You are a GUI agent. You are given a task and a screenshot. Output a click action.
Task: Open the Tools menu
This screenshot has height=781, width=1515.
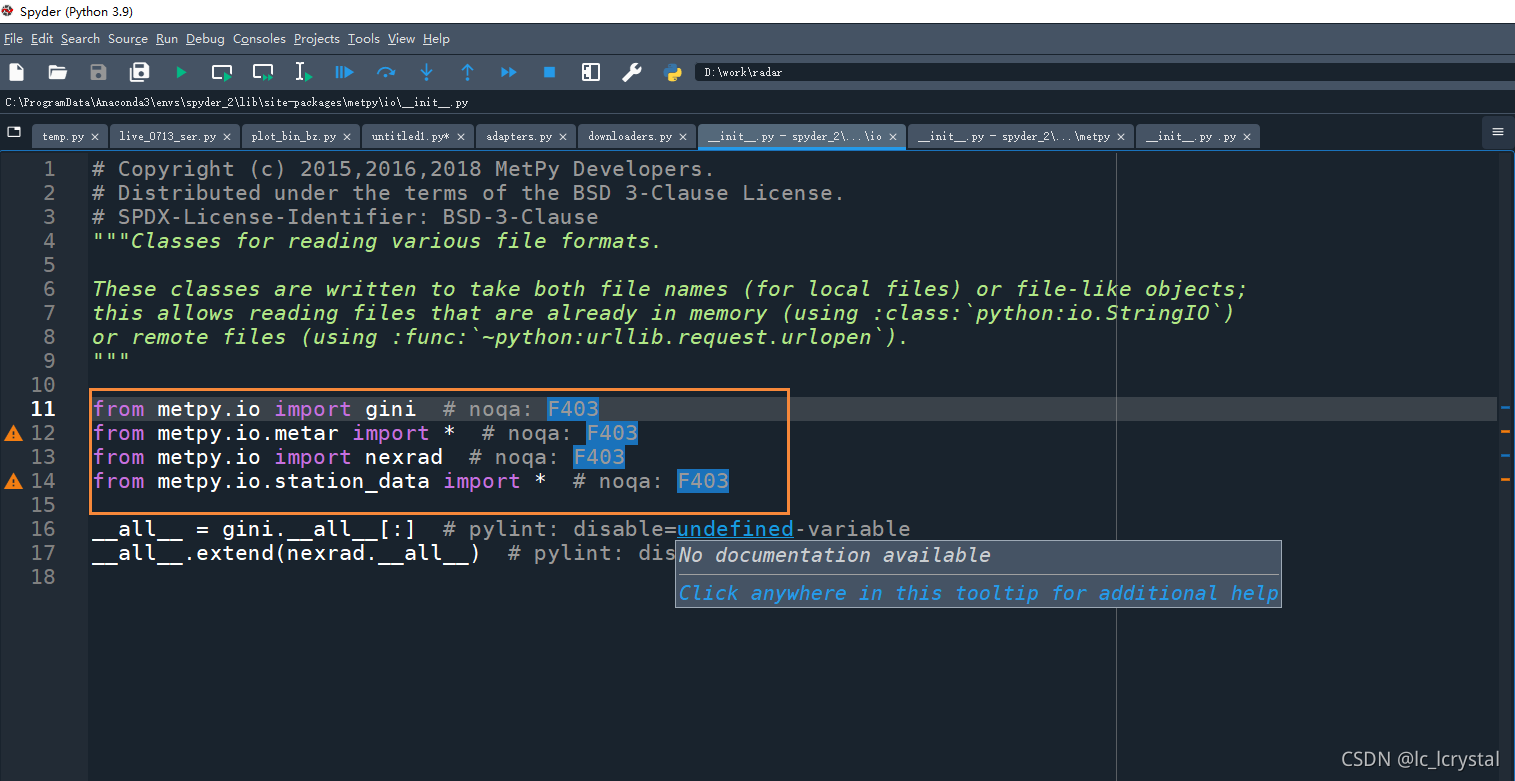tap(364, 39)
